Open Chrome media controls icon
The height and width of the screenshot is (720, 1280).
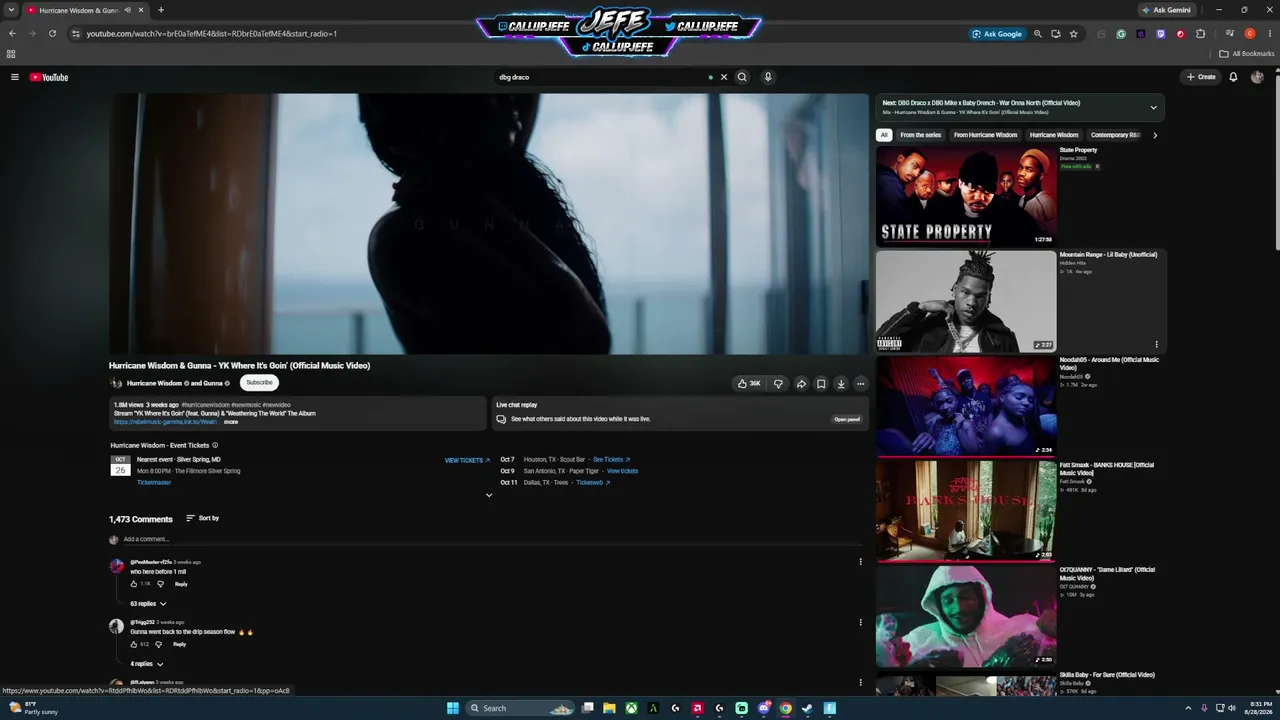(x=1229, y=34)
